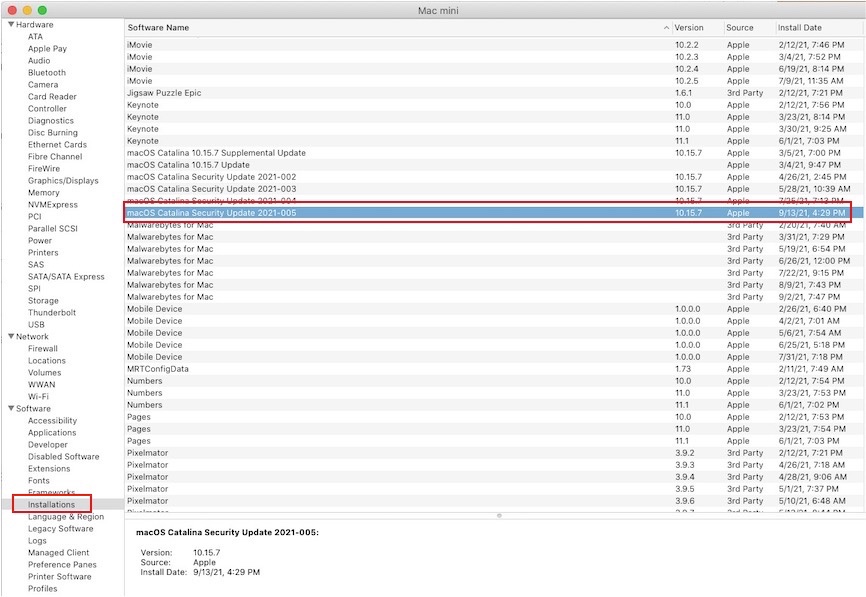
Task: Open Fonts software section
Action: tap(39, 480)
